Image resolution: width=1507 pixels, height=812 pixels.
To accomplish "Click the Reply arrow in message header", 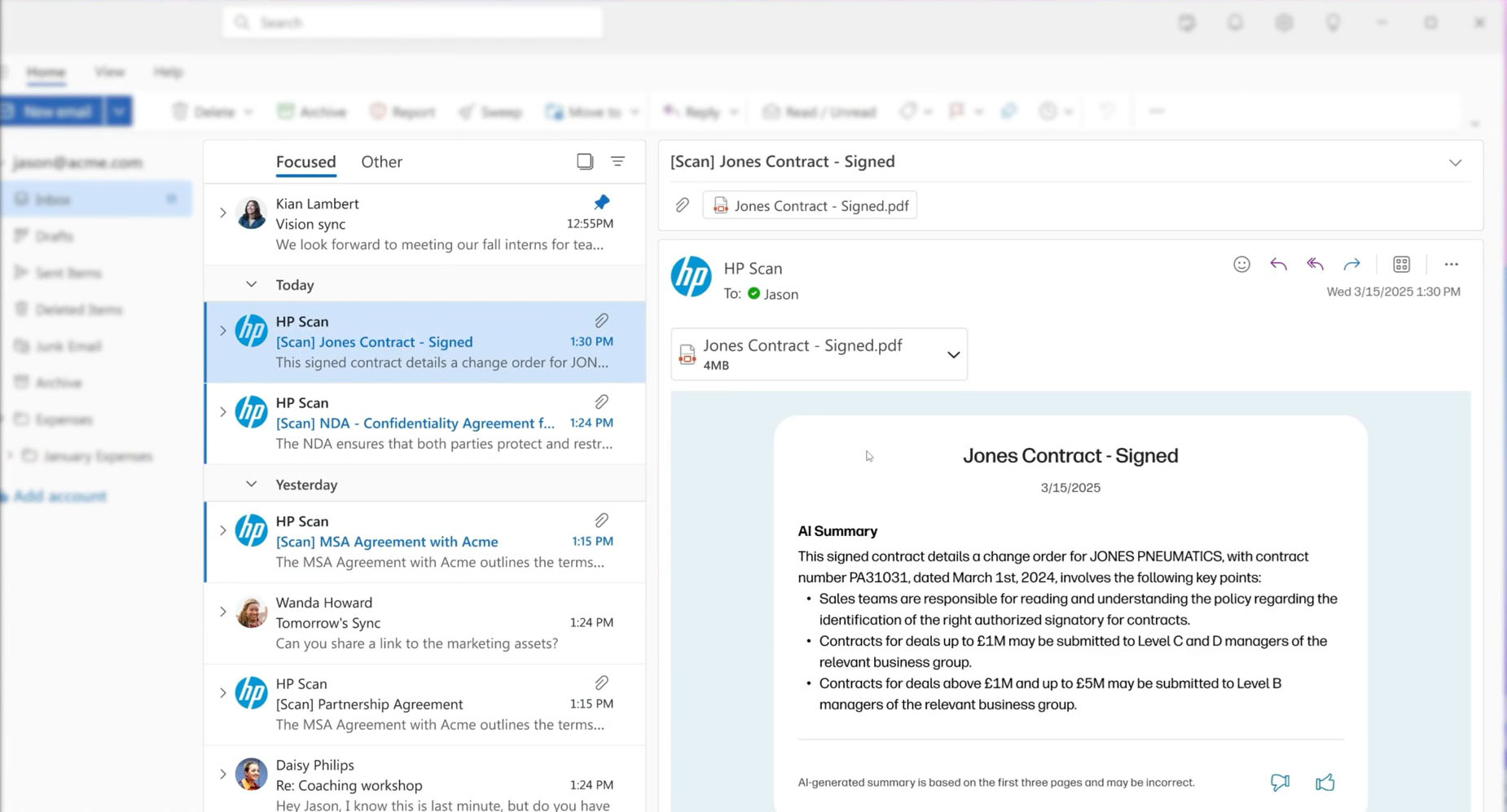I will (x=1278, y=265).
